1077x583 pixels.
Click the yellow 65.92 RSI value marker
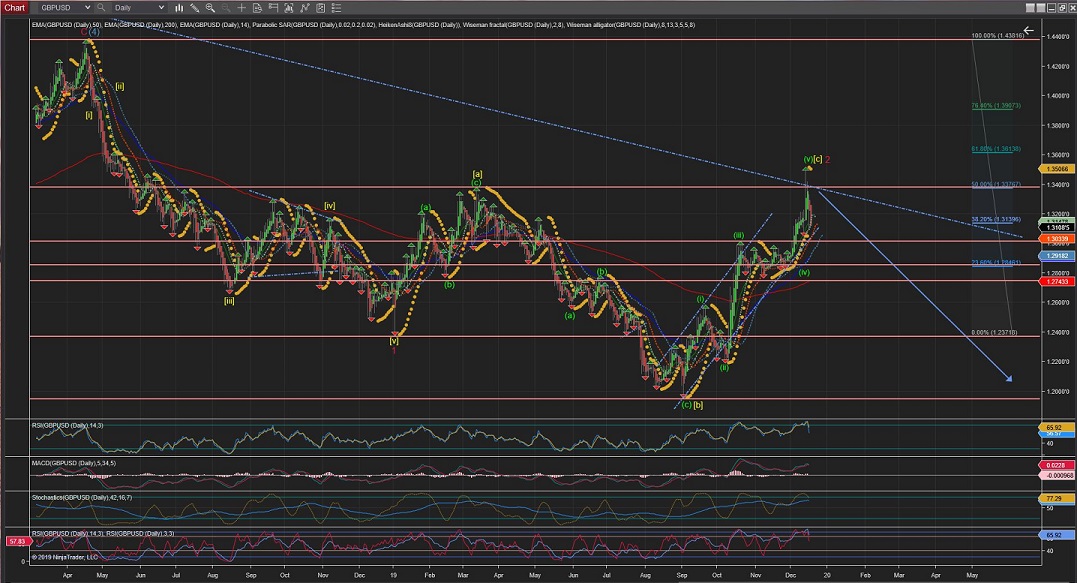coord(1054,427)
